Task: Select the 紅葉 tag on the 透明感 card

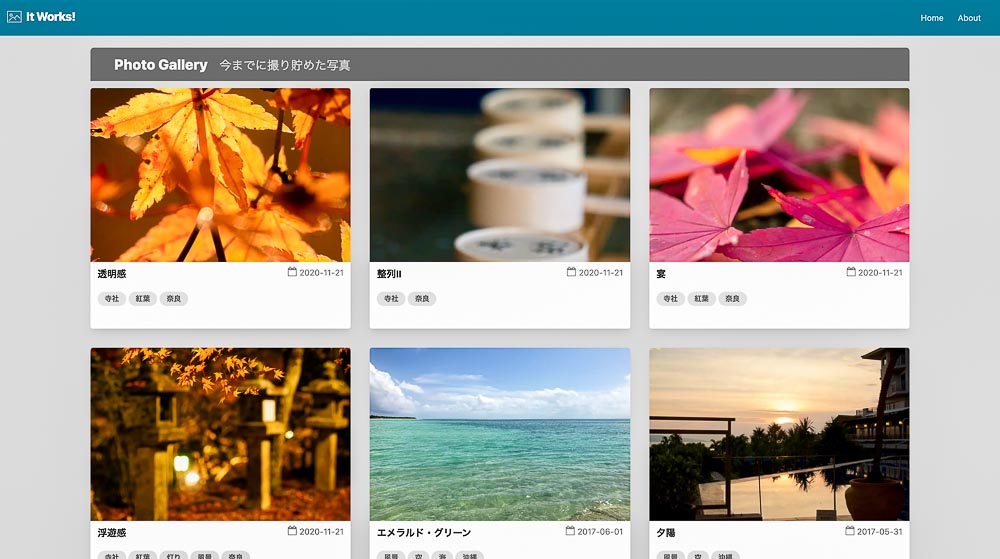Action: pyautogui.click(x=142, y=299)
